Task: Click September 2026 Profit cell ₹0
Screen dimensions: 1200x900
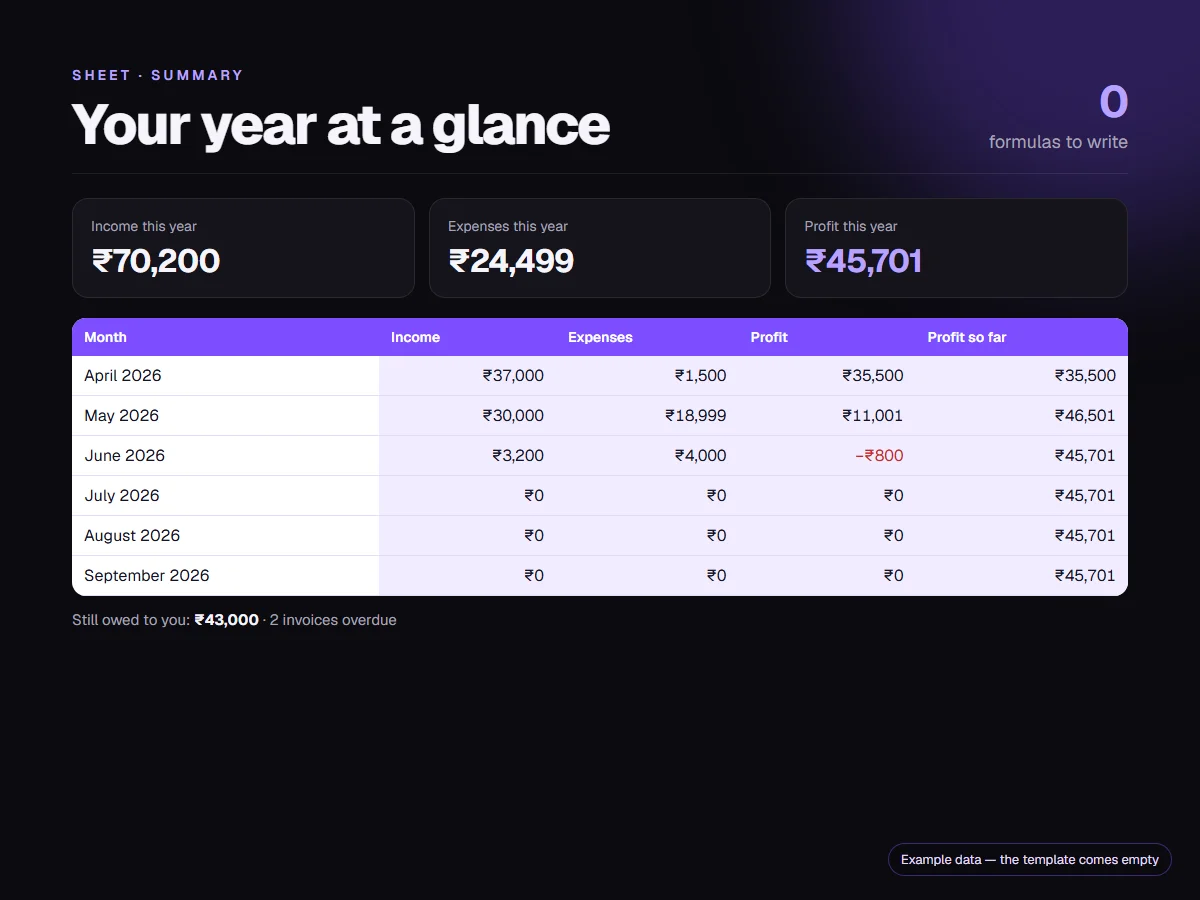Action: tap(893, 576)
